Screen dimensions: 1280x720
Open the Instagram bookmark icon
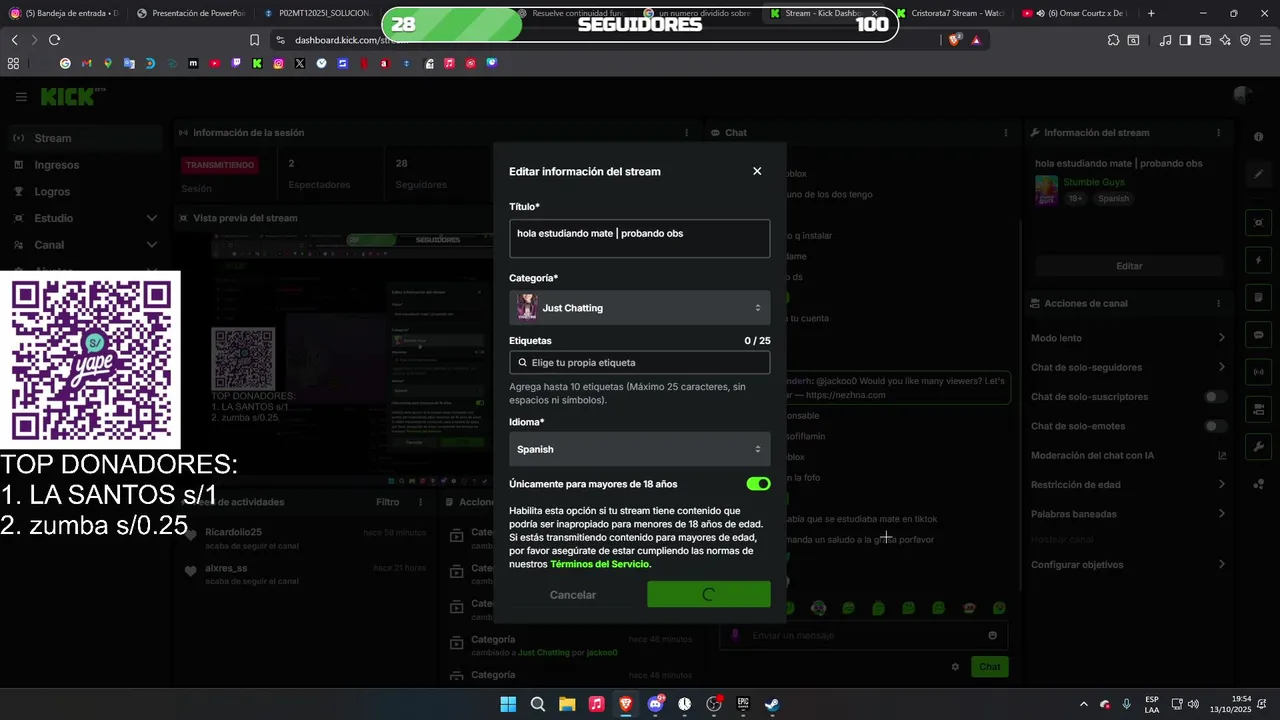(x=278, y=63)
